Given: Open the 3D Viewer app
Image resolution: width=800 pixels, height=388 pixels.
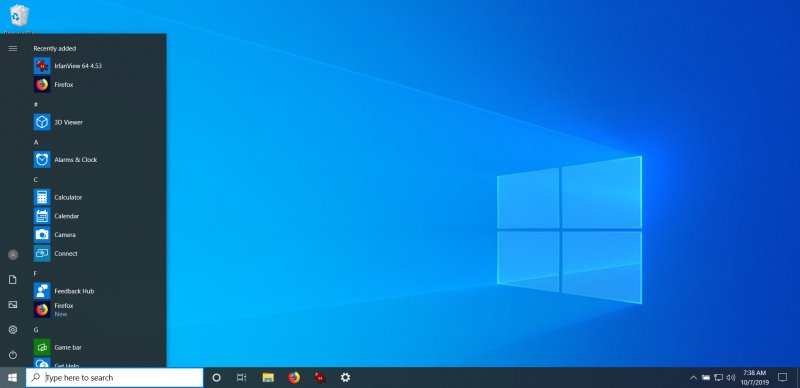Looking at the screenshot, I should pyautogui.click(x=99, y=123).
